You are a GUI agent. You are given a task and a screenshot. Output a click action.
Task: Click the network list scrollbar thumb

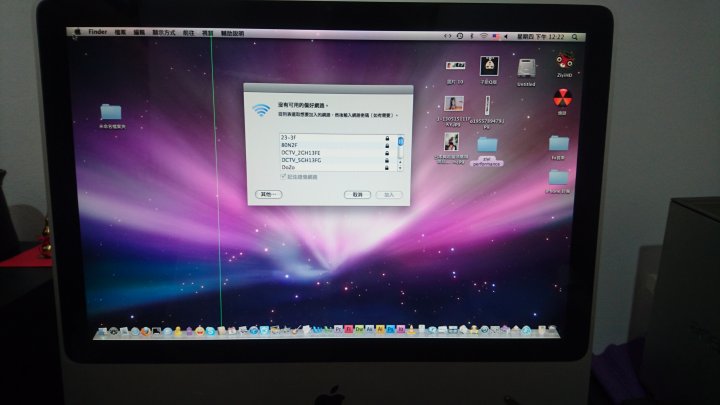(400, 141)
